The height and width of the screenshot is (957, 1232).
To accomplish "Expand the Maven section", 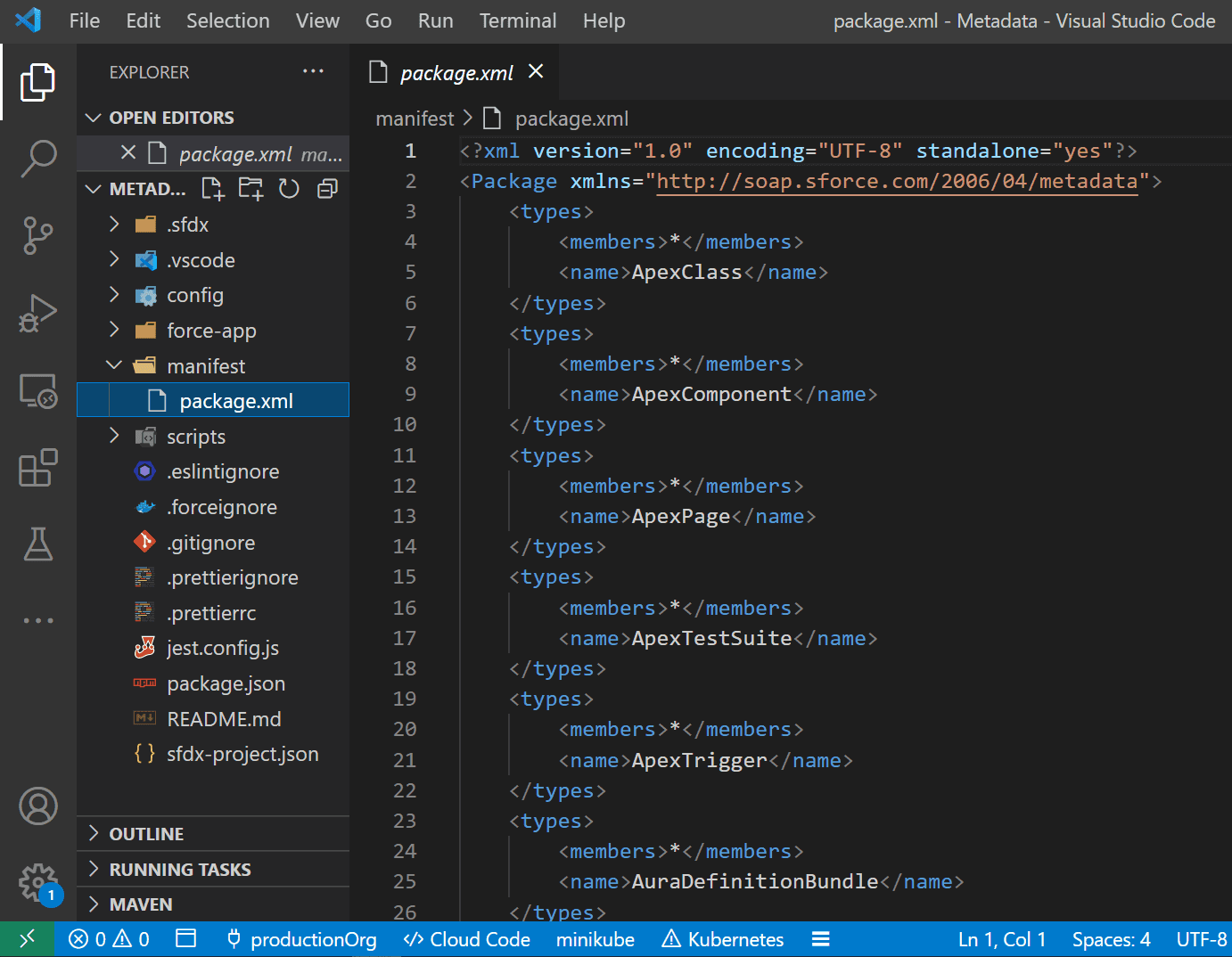I will coord(213,904).
